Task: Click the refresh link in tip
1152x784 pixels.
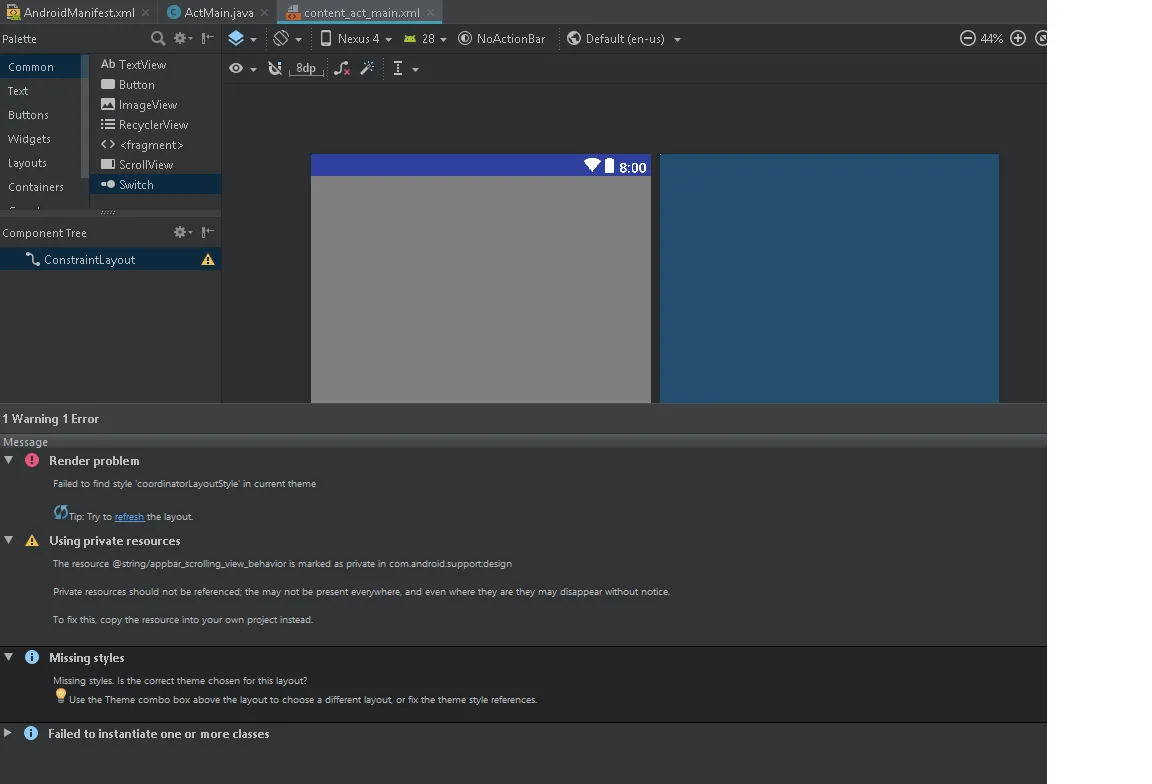Action: coord(129,517)
